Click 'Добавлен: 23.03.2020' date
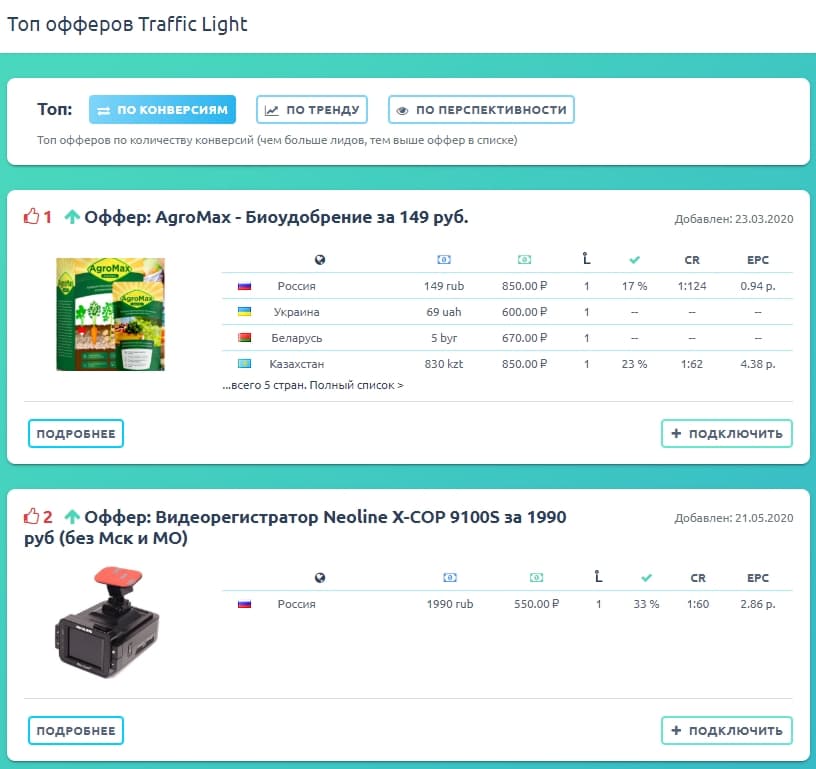Screen dimensions: 816x769 pos(734,219)
